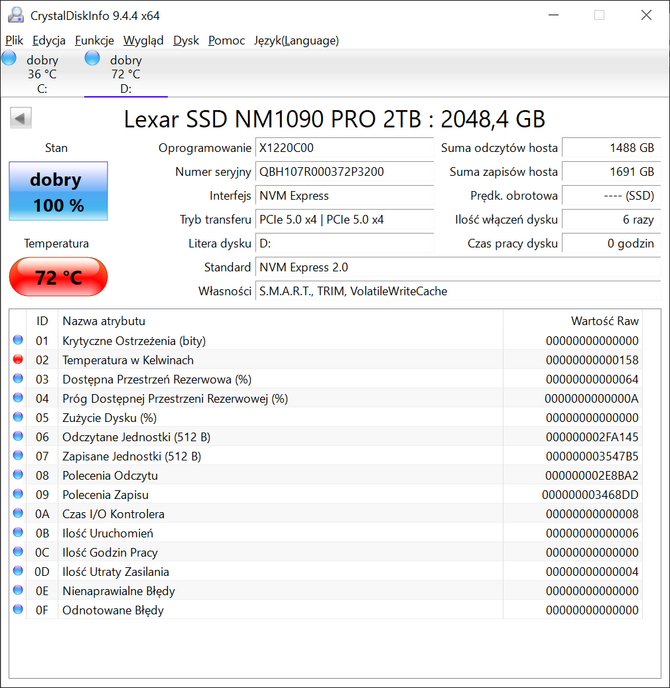Click the blue status dot for attribute 03
This screenshot has height=688, width=670.
point(18,378)
